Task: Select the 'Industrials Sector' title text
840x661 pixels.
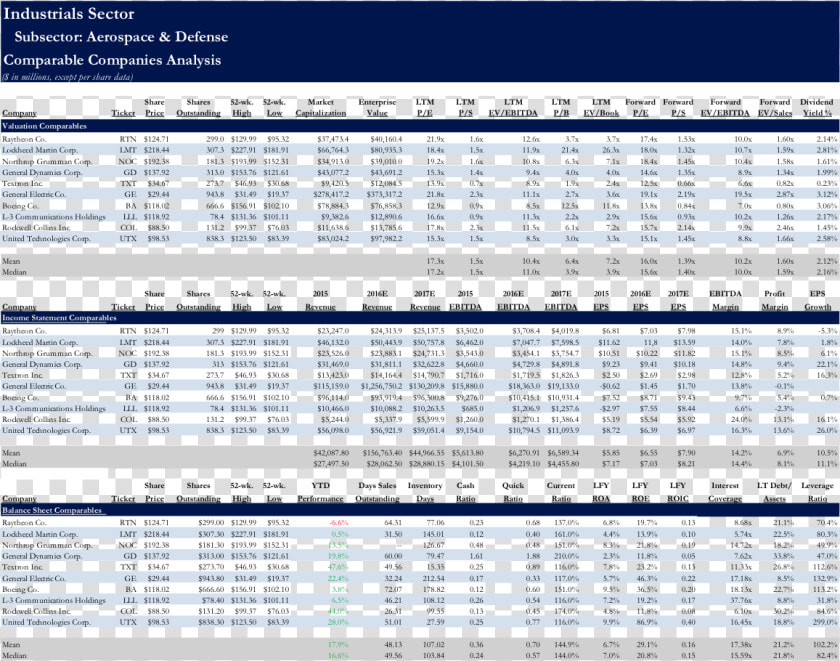Action: click(69, 13)
